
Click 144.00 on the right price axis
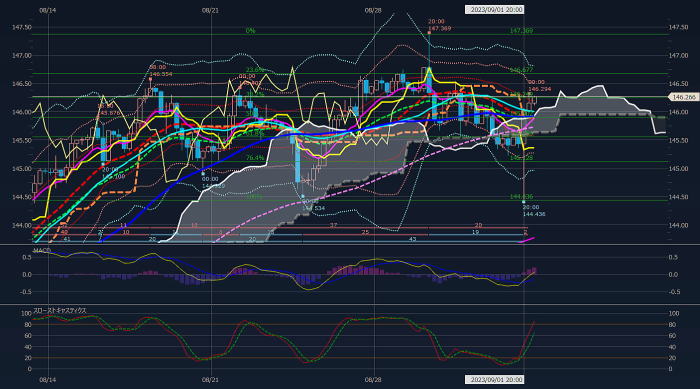coord(679,225)
